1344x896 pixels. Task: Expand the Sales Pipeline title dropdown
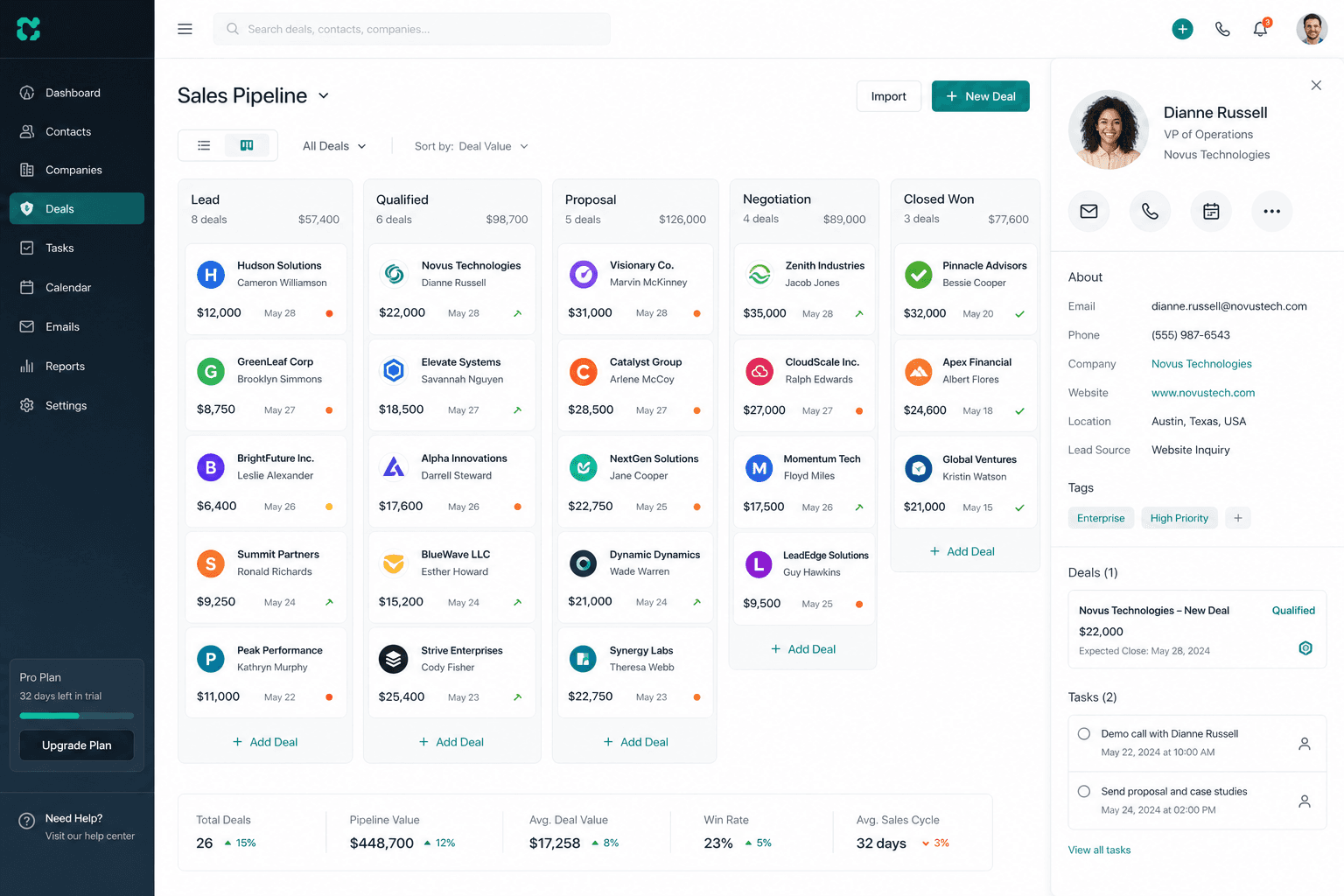323,95
